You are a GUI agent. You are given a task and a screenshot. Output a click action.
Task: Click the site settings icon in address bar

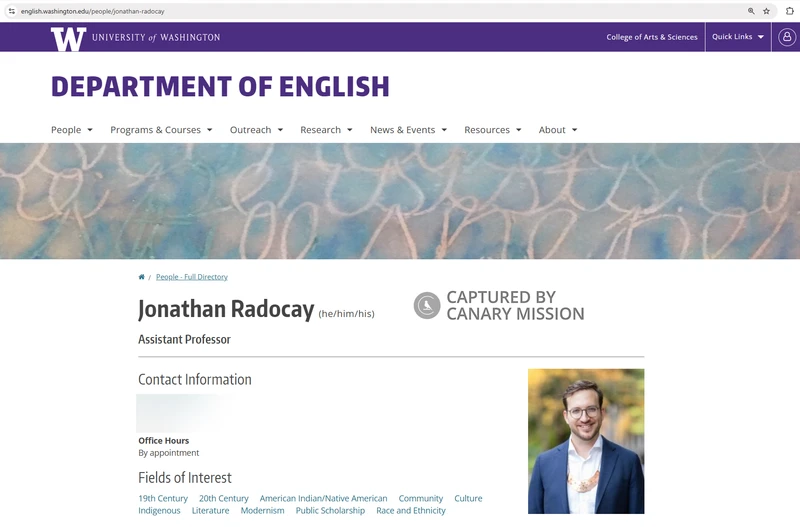(11, 11)
